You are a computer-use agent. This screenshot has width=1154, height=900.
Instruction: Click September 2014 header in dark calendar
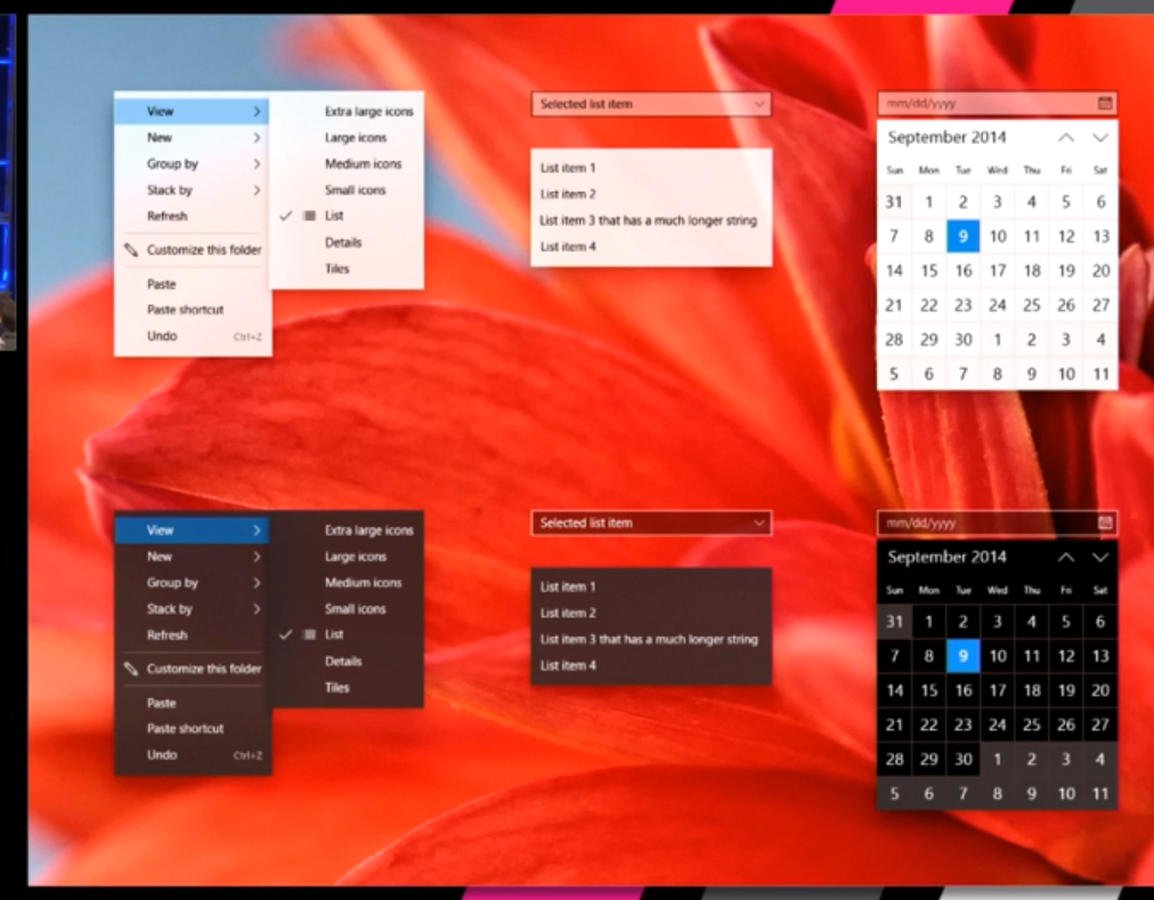(946, 557)
